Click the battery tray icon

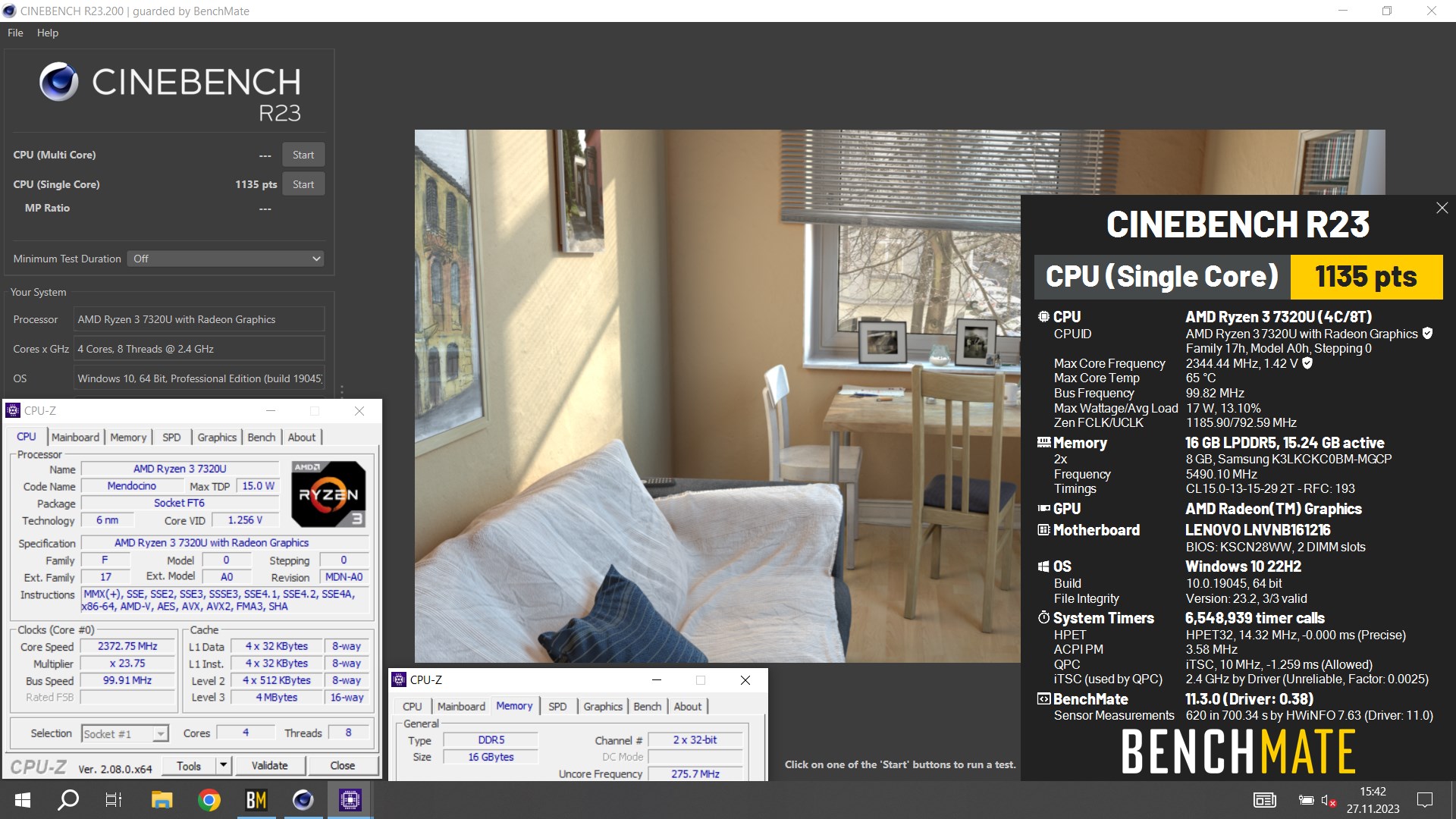coord(1306,800)
